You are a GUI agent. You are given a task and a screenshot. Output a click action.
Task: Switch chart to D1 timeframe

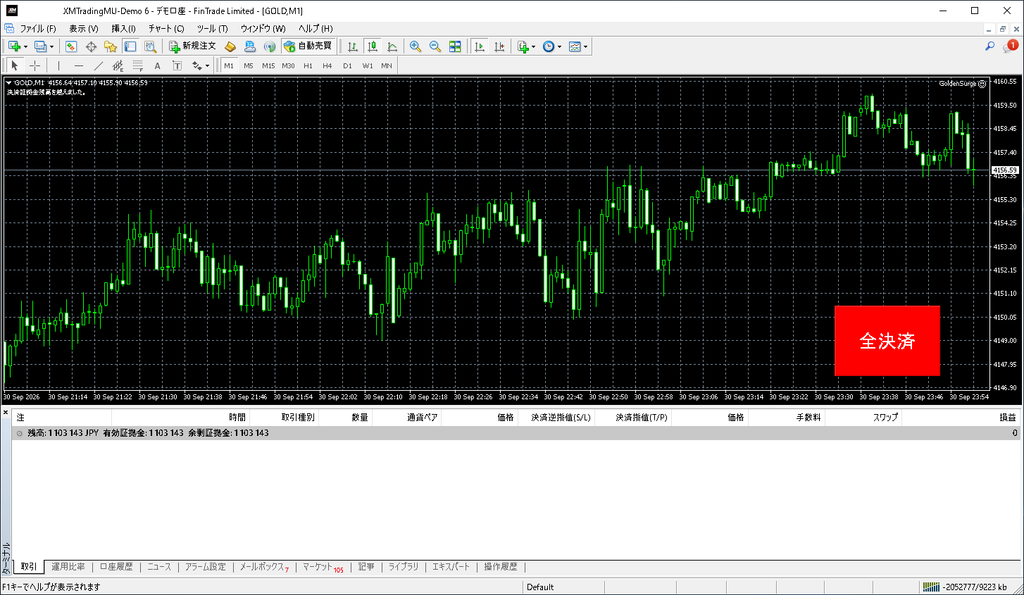click(x=347, y=65)
